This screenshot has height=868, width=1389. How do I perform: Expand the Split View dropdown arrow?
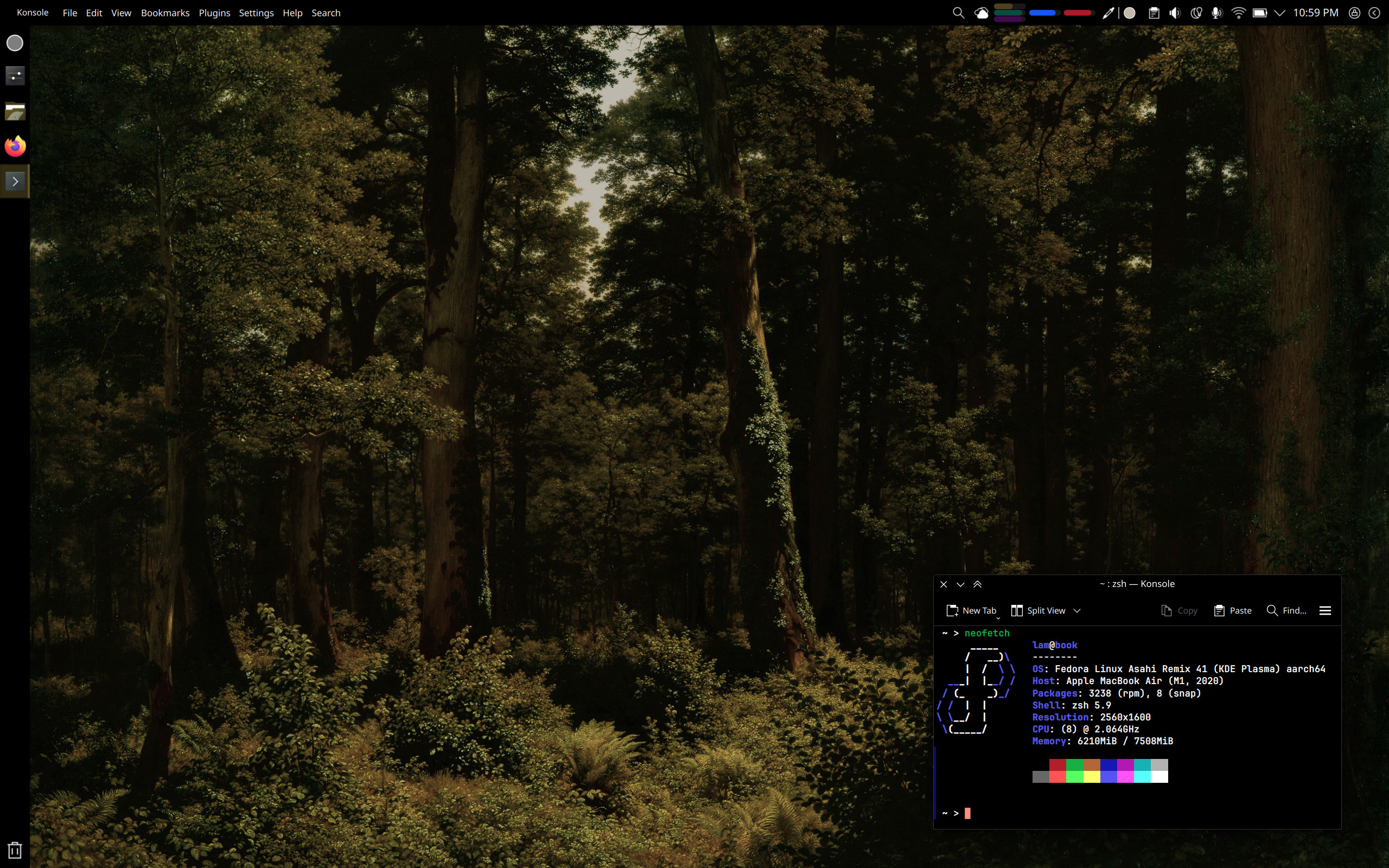(1077, 611)
